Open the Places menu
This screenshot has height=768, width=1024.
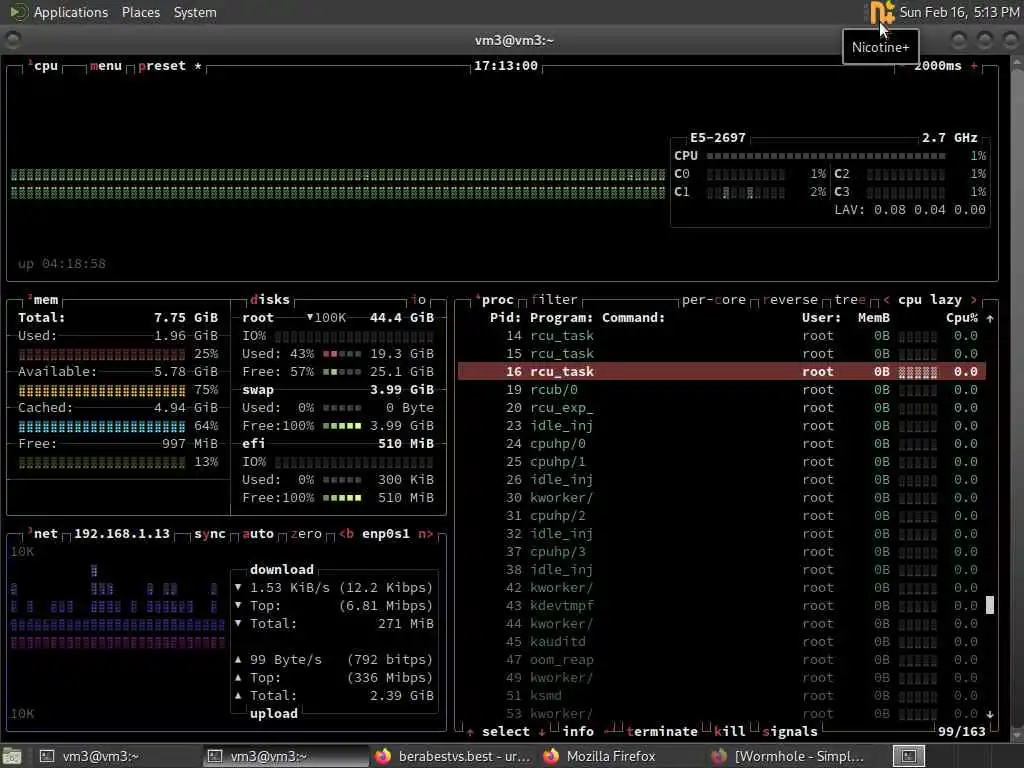(140, 12)
